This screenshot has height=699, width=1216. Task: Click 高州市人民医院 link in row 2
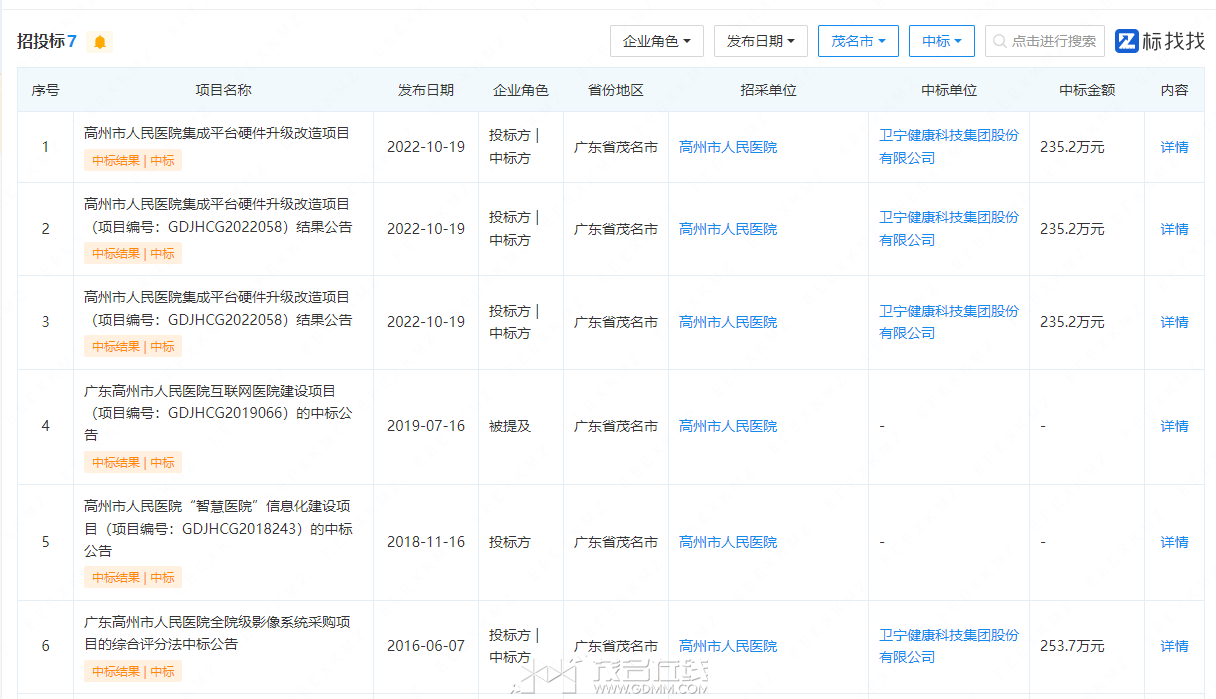click(728, 229)
